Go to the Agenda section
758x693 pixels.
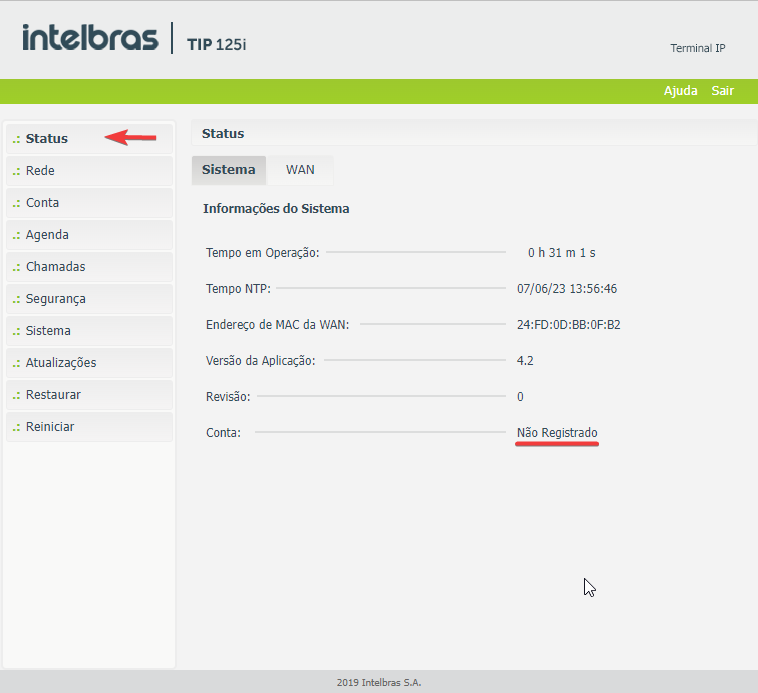(x=47, y=235)
